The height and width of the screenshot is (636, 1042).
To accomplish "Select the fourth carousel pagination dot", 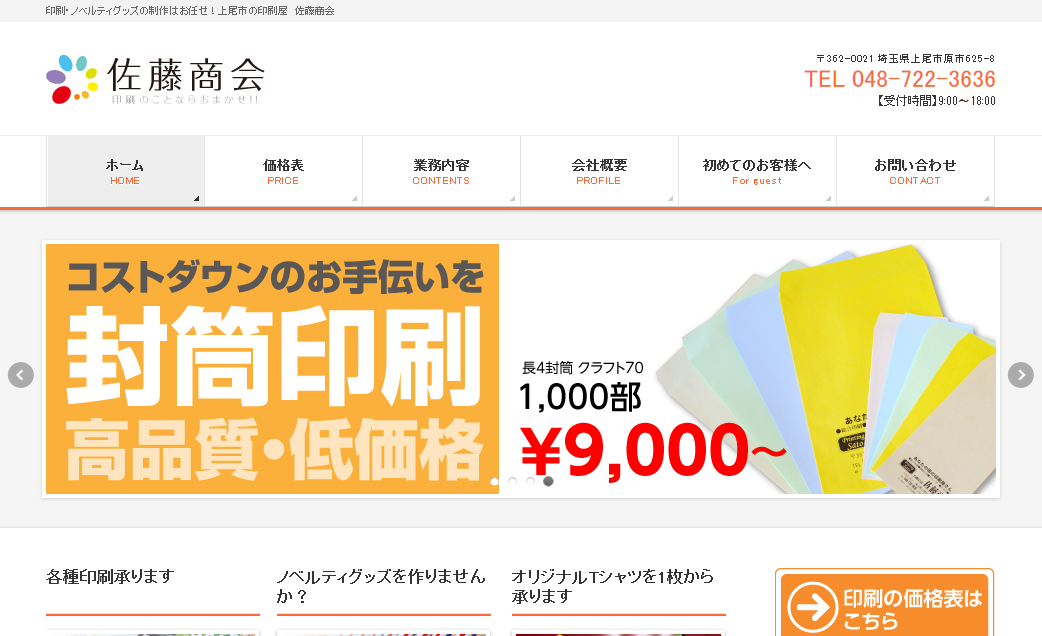I will click(x=548, y=481).
